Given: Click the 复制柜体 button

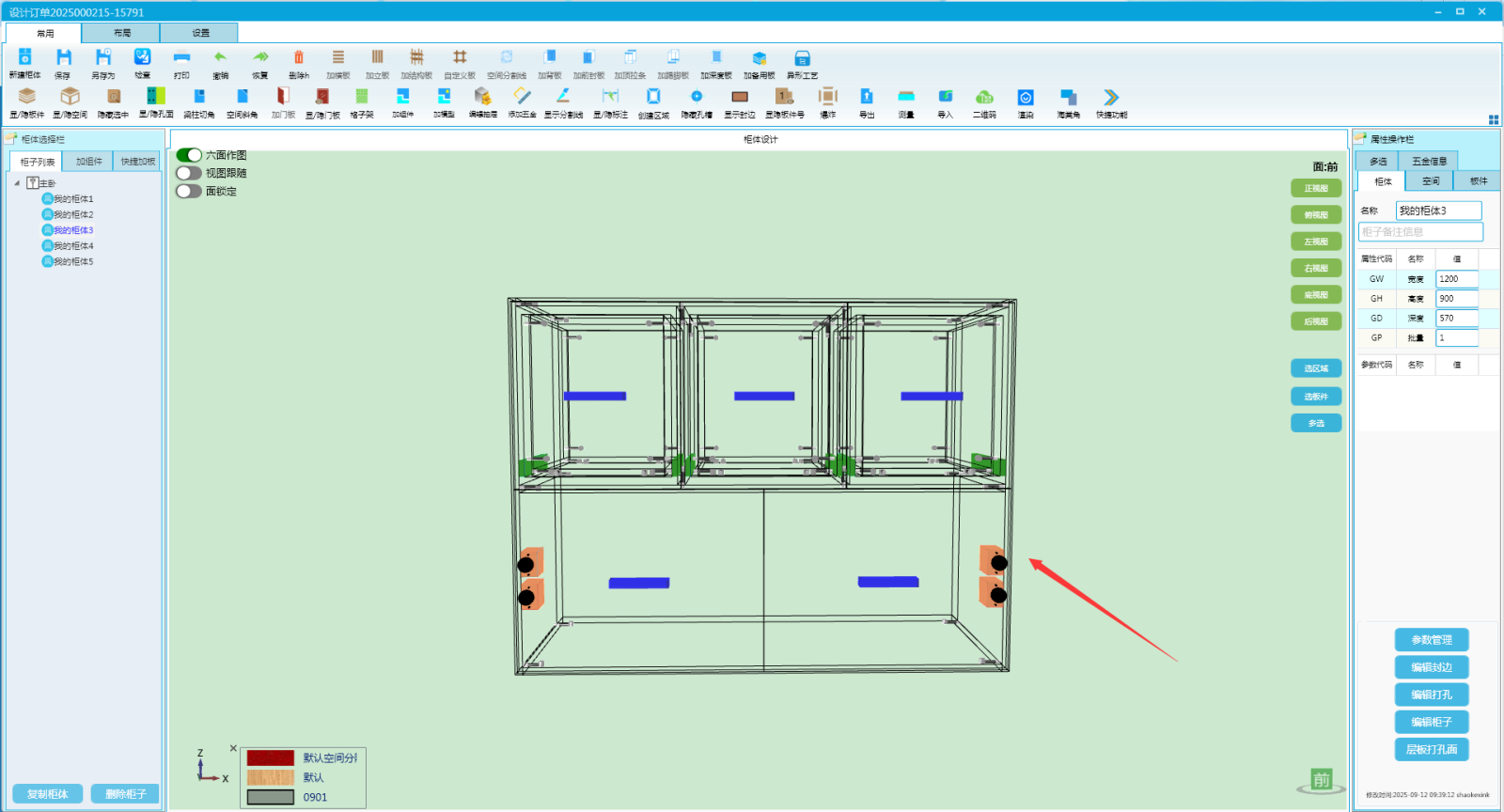Looking at the screenshot, I should click(48, 794).
